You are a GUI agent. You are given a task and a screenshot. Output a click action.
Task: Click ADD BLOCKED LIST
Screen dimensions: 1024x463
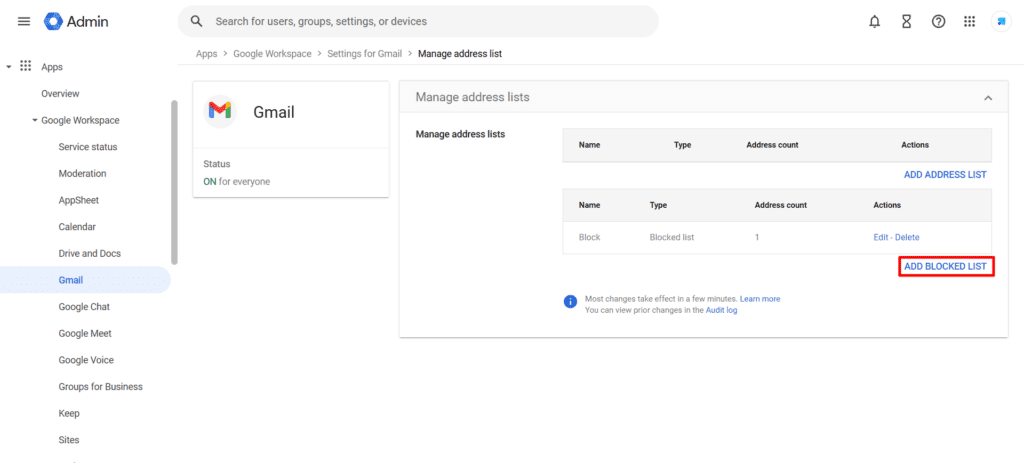point(946,266)
